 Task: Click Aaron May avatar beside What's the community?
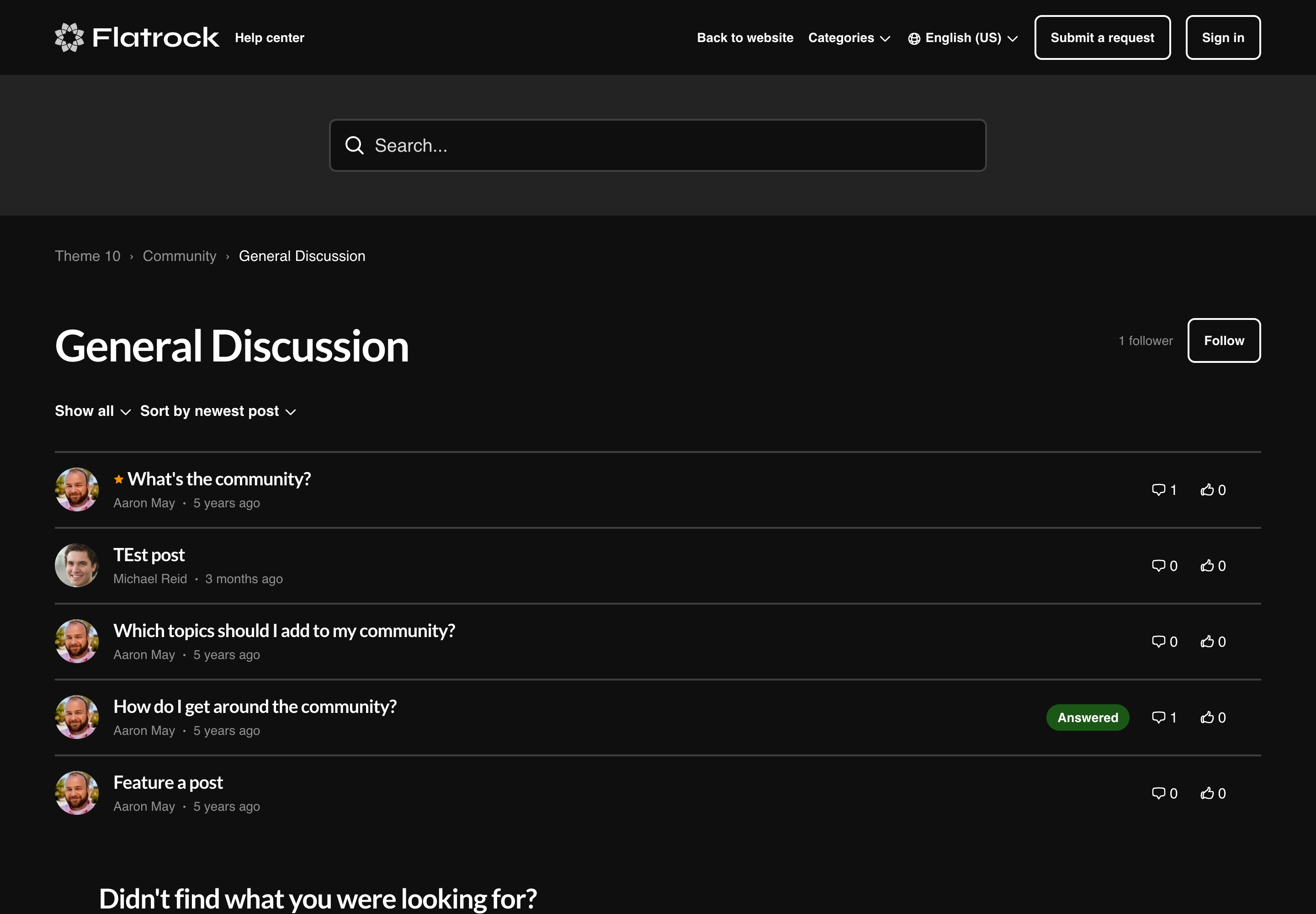77,489
